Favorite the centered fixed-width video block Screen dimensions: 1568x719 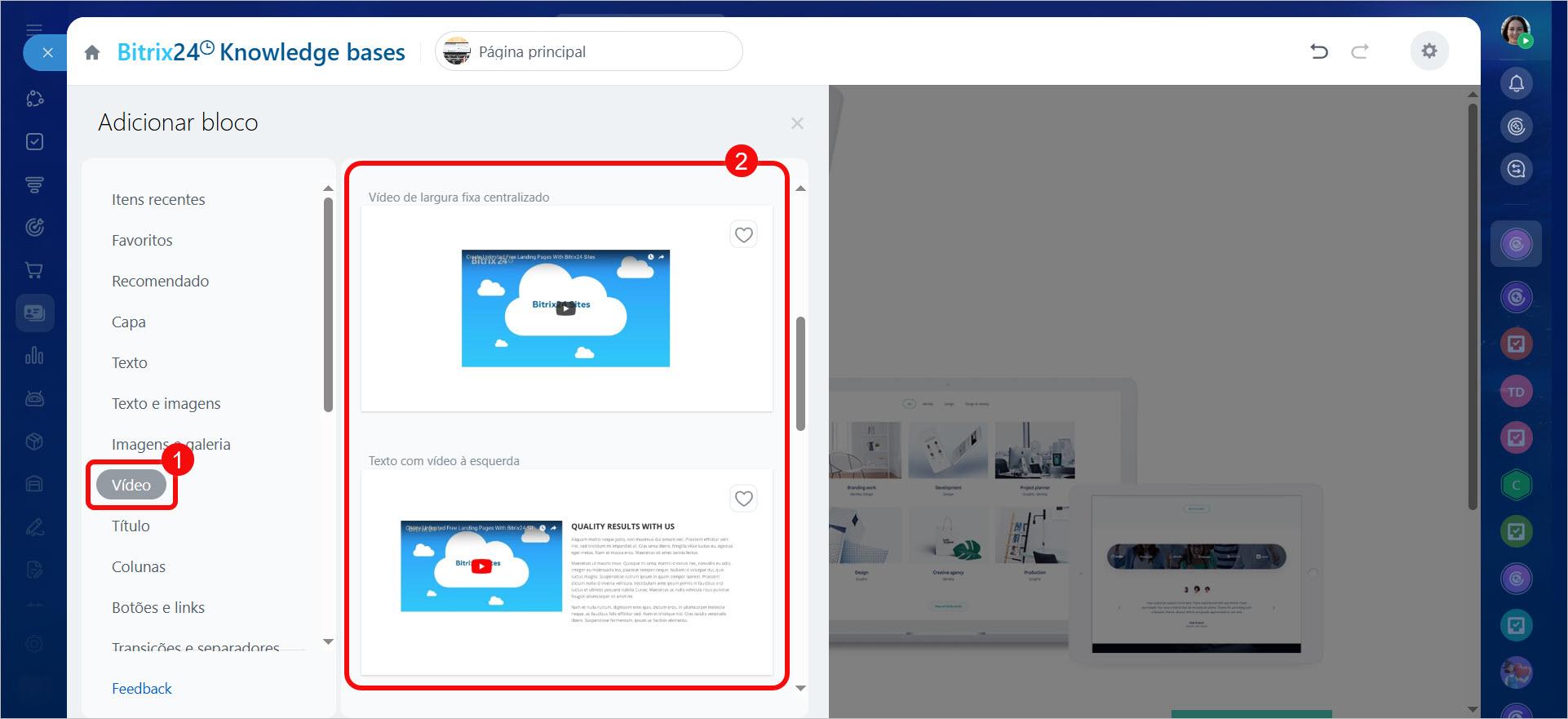743,235
